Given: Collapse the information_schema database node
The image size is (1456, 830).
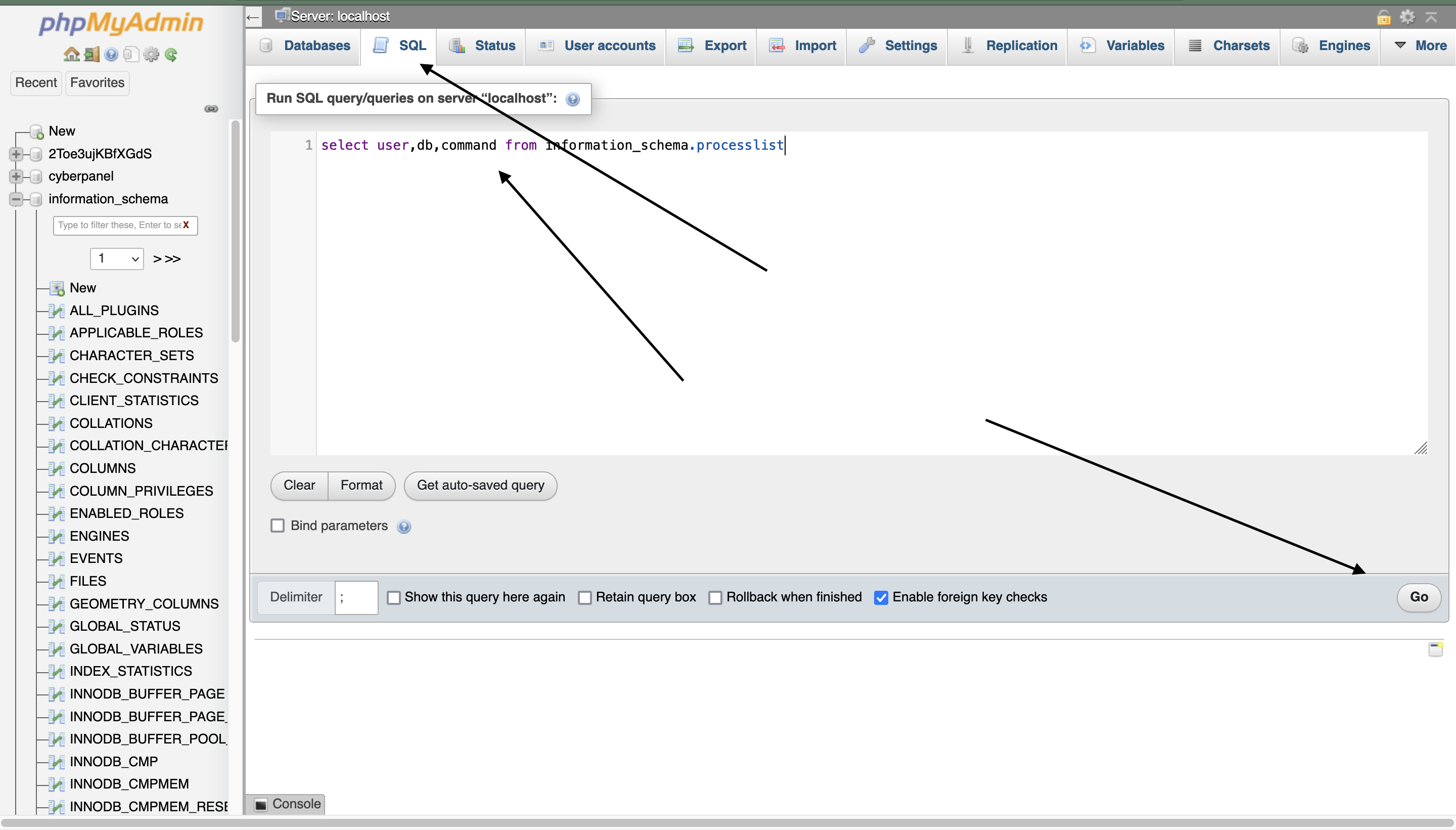Looking at the screenshot, I should (x=16, y=199).
